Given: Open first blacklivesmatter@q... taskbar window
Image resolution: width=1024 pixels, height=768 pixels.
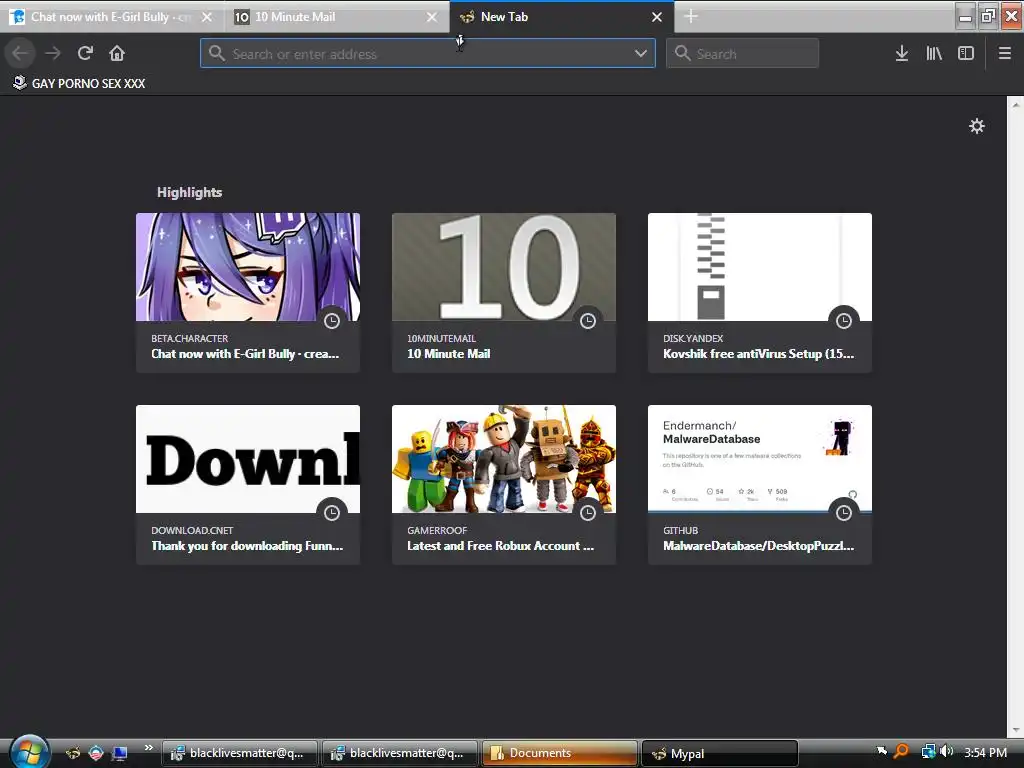Looking at the screenshot, I should coord(240,753).
